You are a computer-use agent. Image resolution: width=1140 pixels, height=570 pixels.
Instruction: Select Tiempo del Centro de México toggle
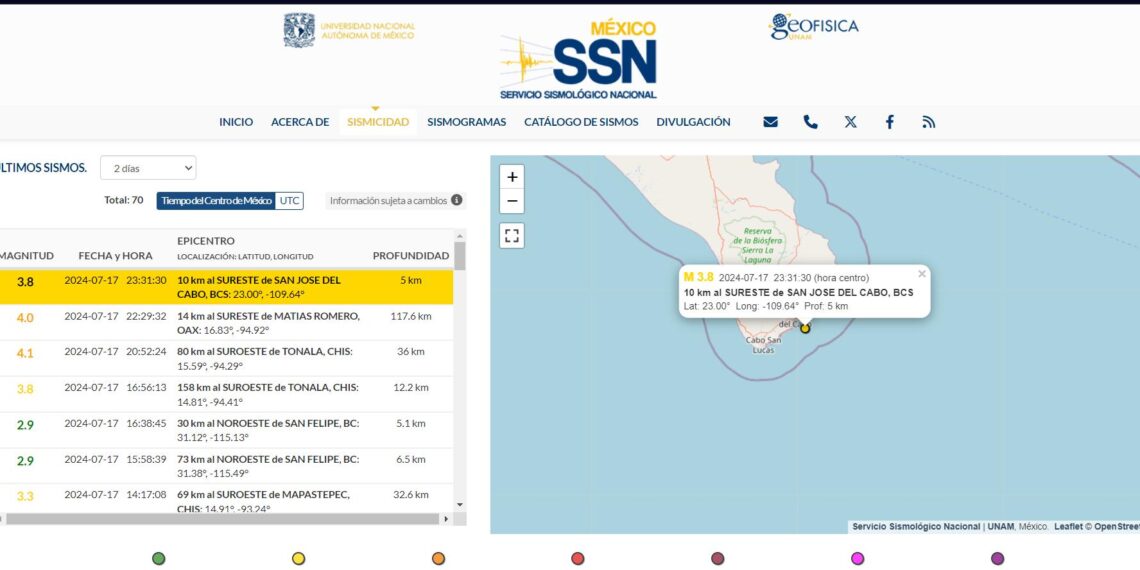pos(216,201)
